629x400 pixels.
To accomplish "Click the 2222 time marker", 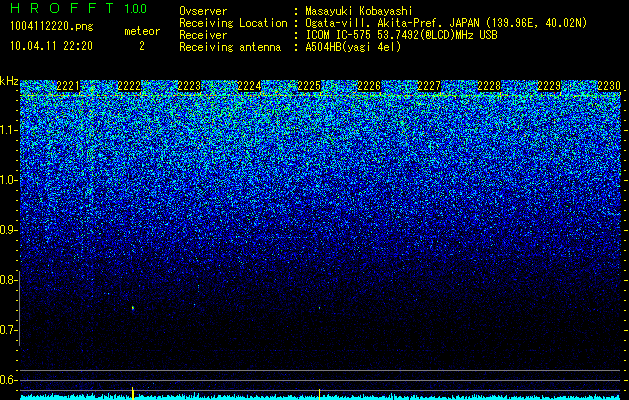I will (129, 86).
